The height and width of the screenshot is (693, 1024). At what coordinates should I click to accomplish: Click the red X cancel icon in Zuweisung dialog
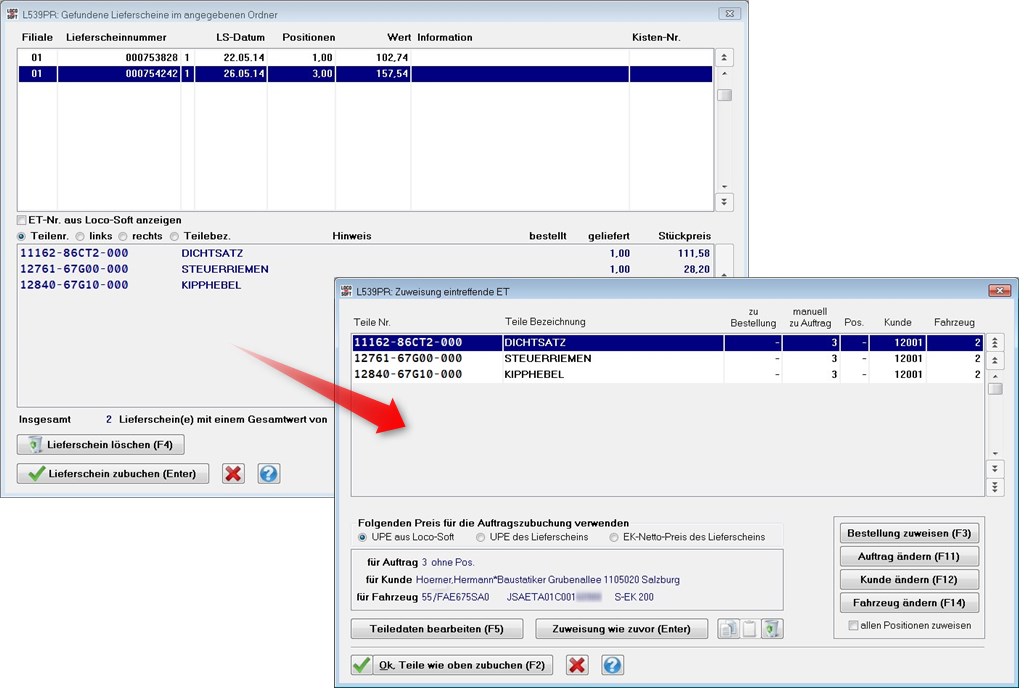pos(576,665)
